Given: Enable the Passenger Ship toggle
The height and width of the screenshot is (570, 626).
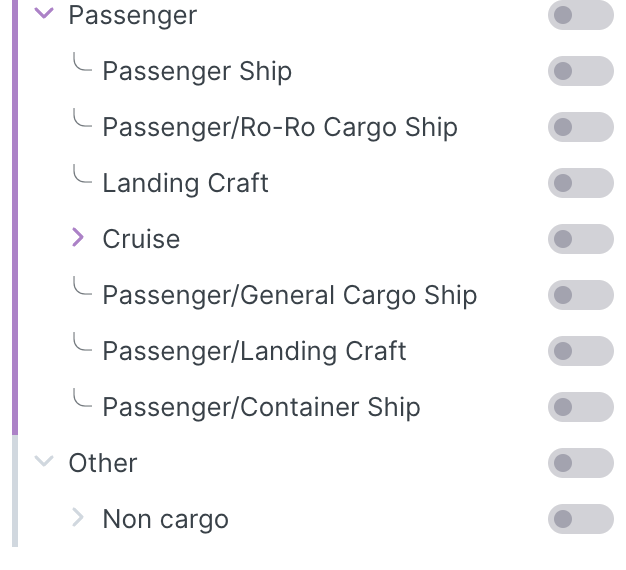Looking at the screenshot, I should 580,72.
